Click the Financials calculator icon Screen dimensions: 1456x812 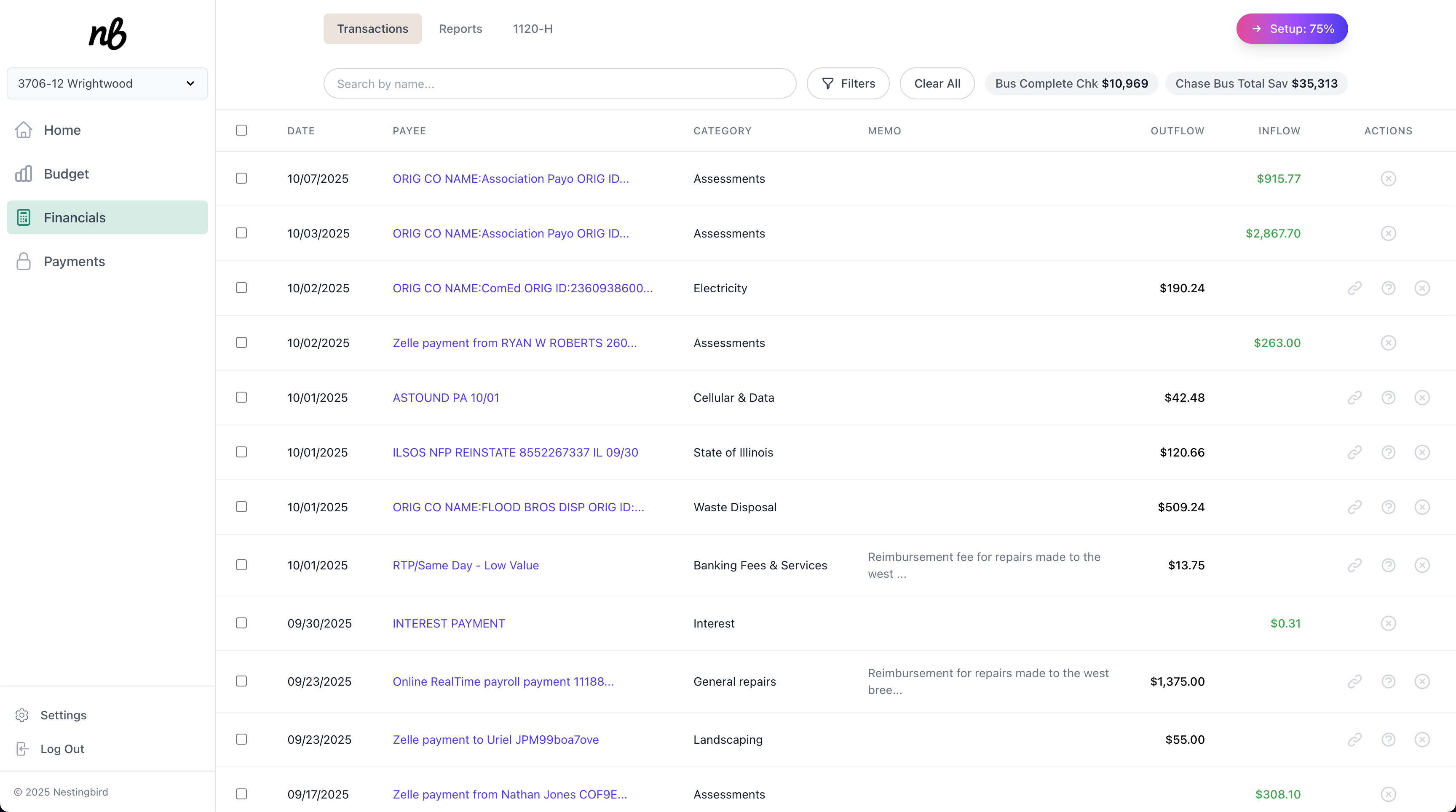(24, 217)
